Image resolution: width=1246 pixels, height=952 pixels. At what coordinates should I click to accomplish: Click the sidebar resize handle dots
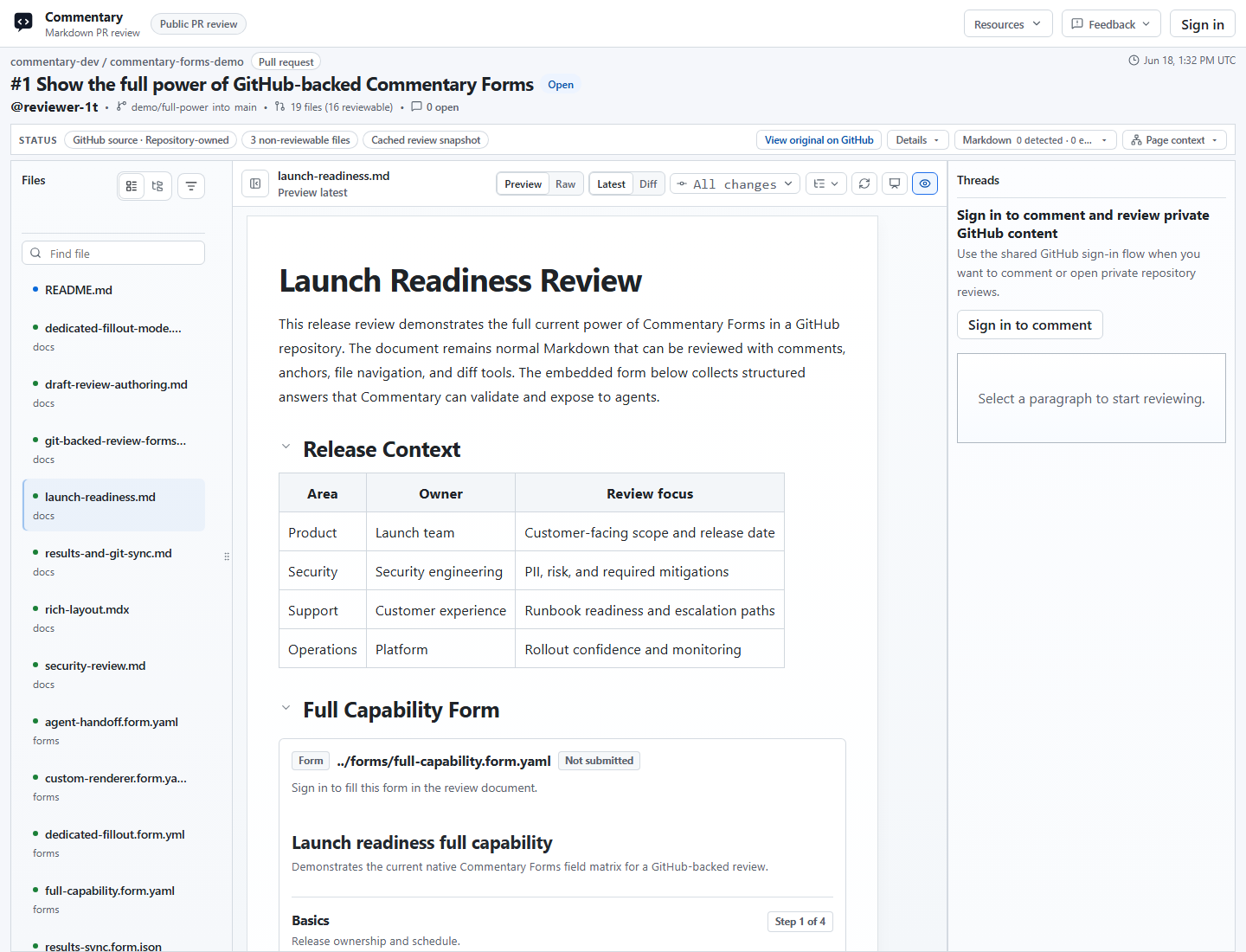[227, 556]
